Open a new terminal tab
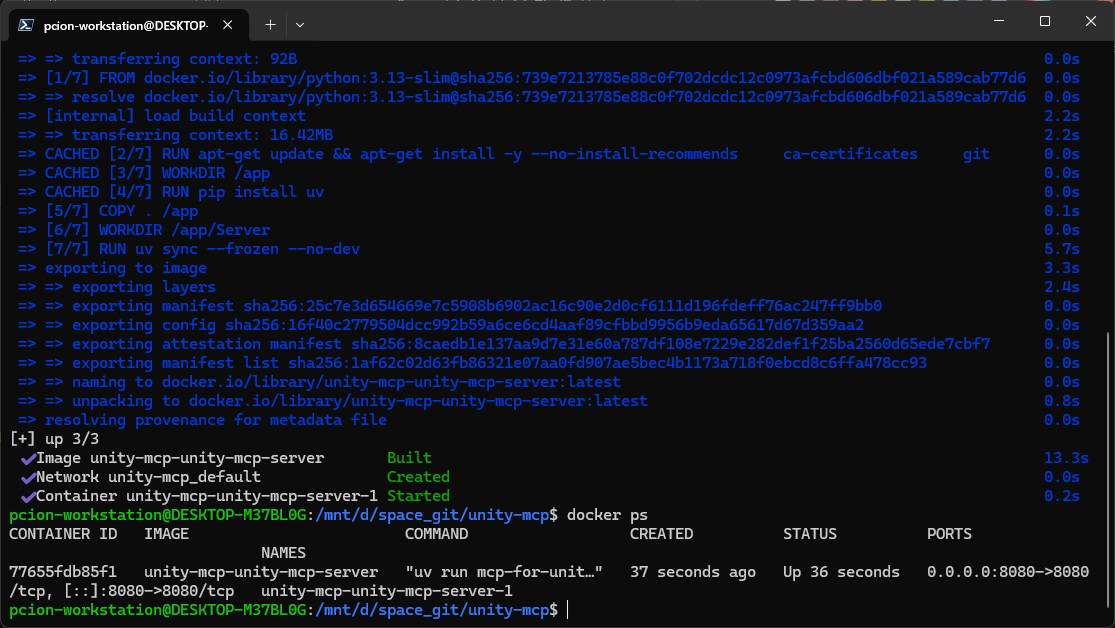Image resolution: width=1115 pixels, height=628 pixels. (x=270, y=23)
